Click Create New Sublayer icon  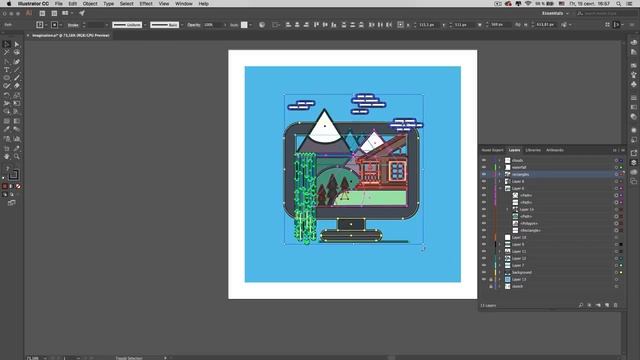598,305
